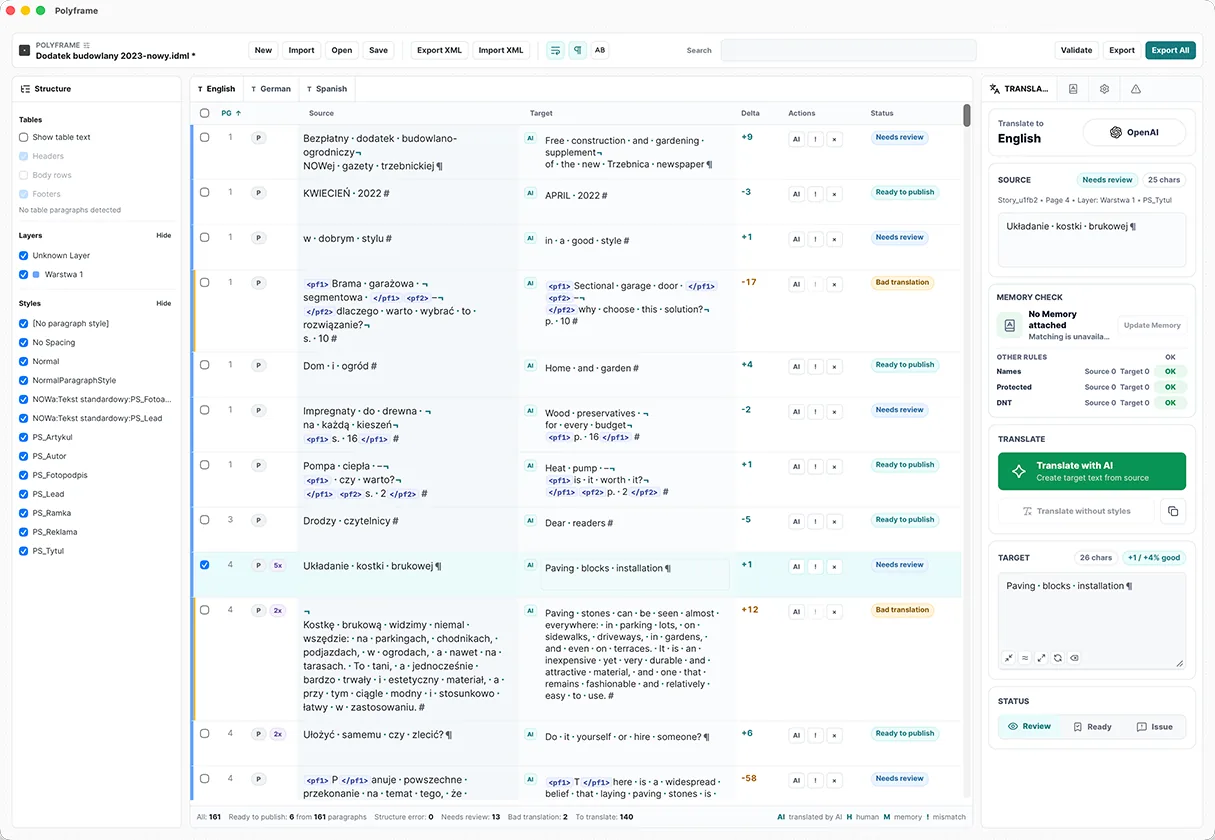1215x840 pixels.
Task: Click the 'Dear readers' target cell
Action: tap(635, 523)
